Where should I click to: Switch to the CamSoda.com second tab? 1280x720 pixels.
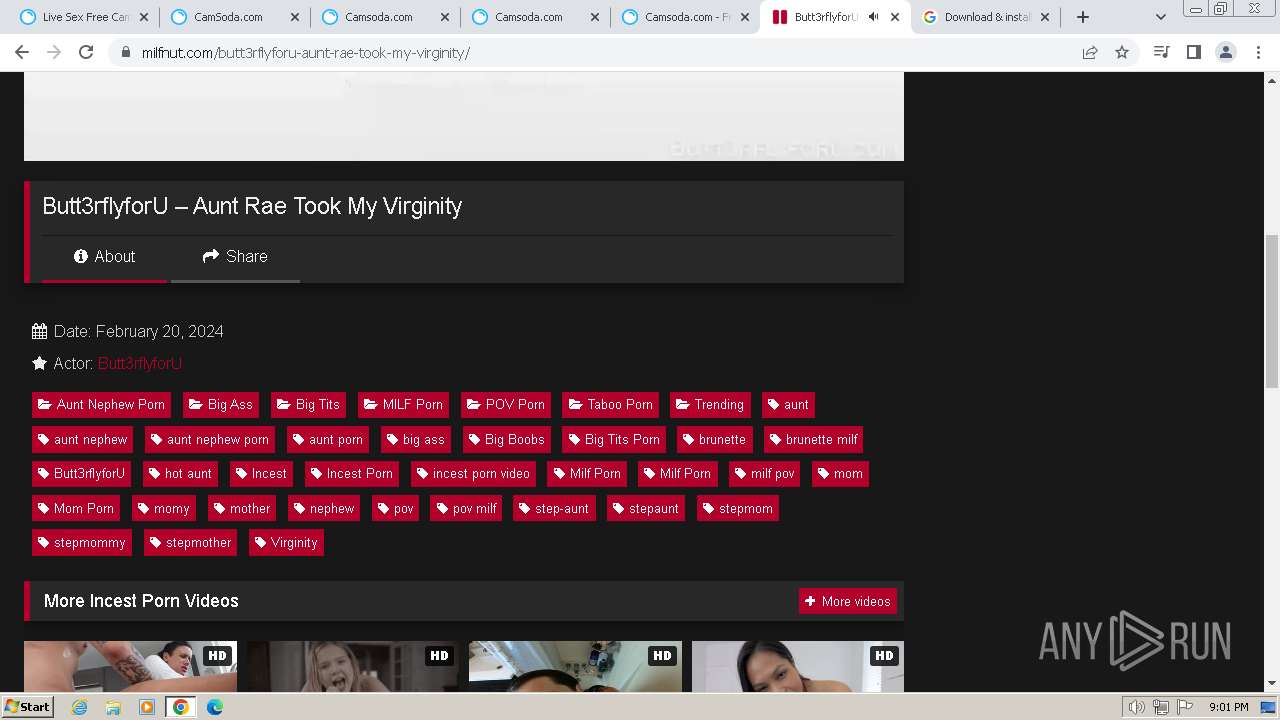[235, 17]
